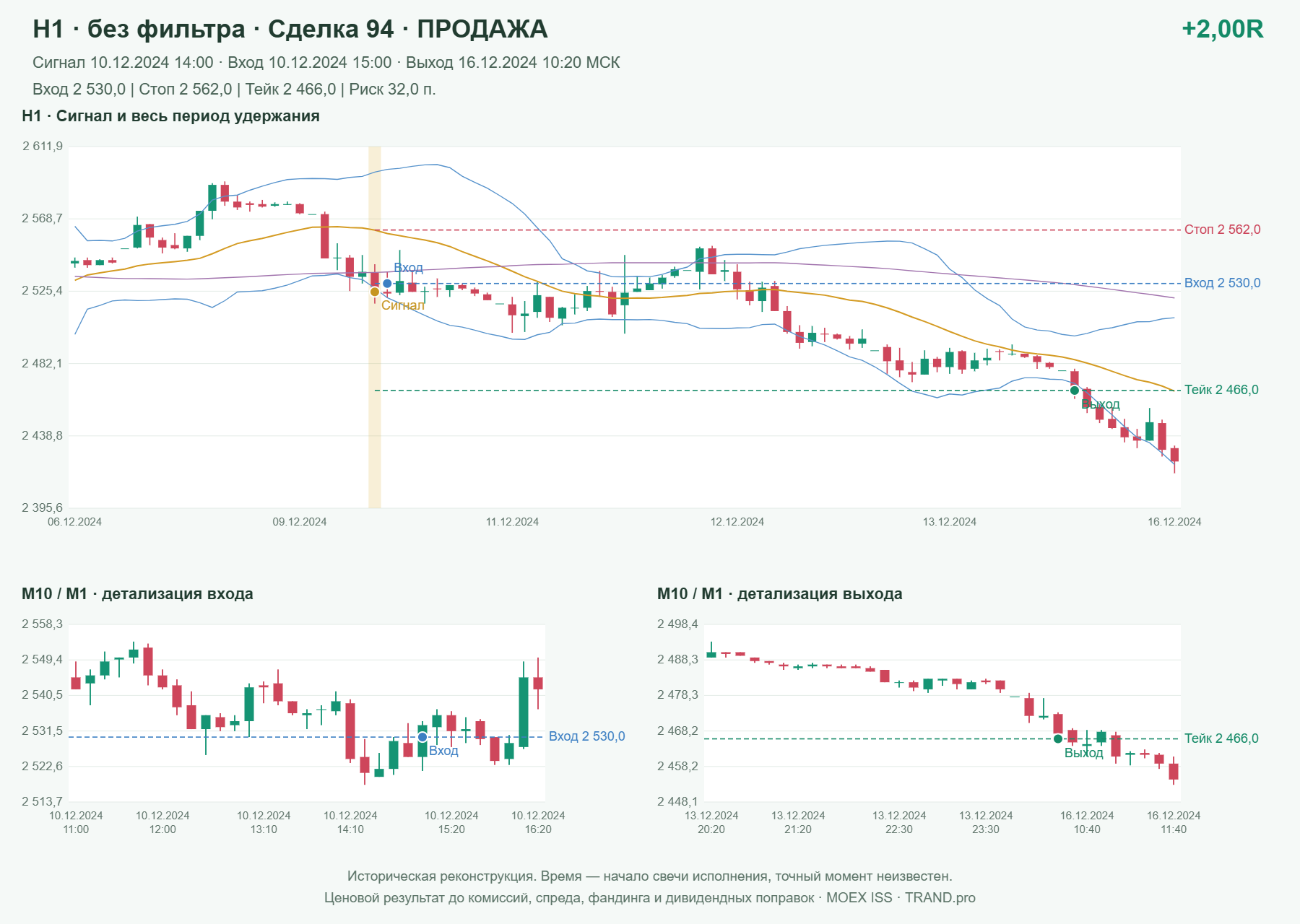The height and width of the screenshot is (924, 1300).
Task: Click the footer line ending "MOEX ISS · TRAND.pro"
Action: click(x=650, y=898)
